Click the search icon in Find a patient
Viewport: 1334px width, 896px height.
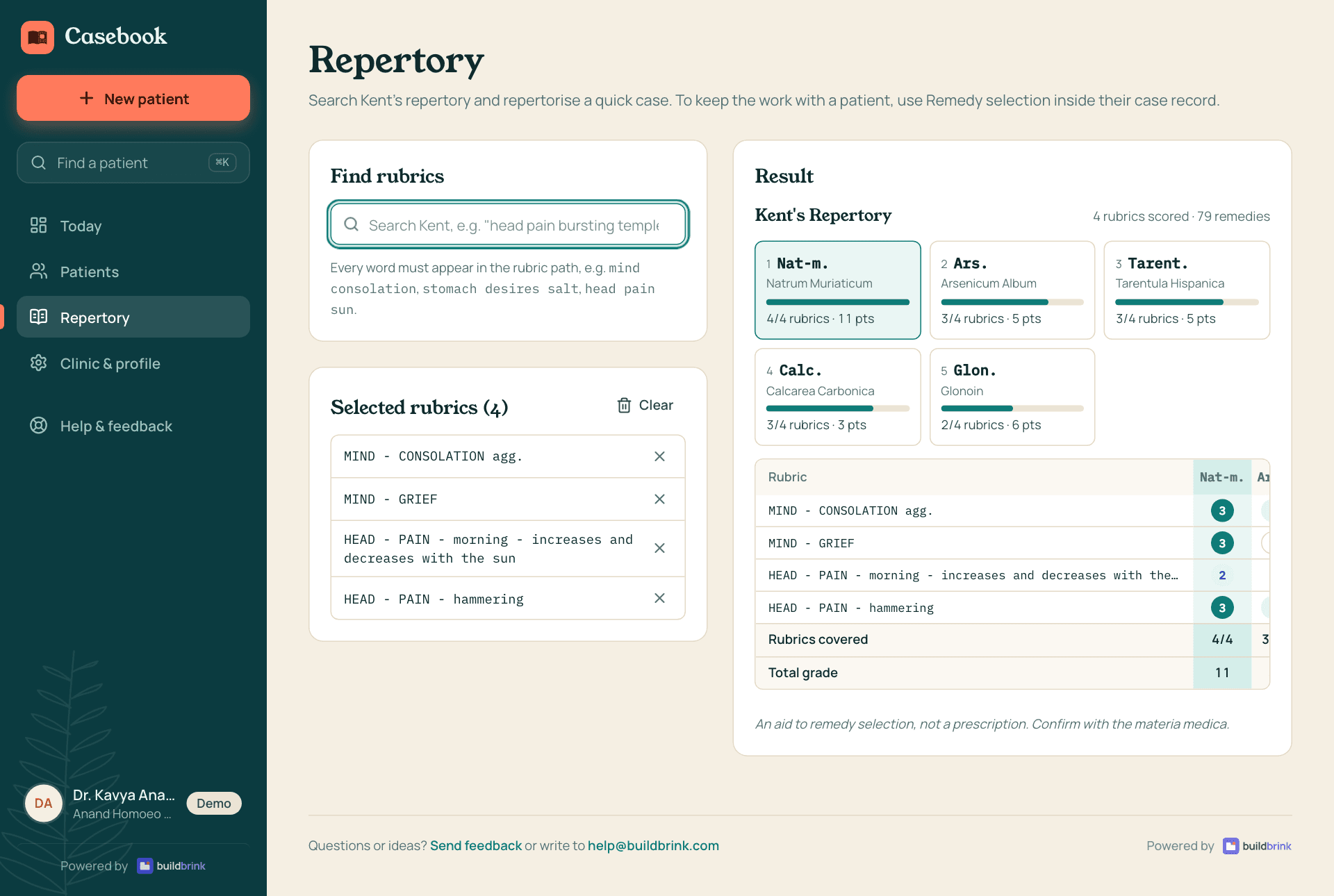(x=39, y=163)
